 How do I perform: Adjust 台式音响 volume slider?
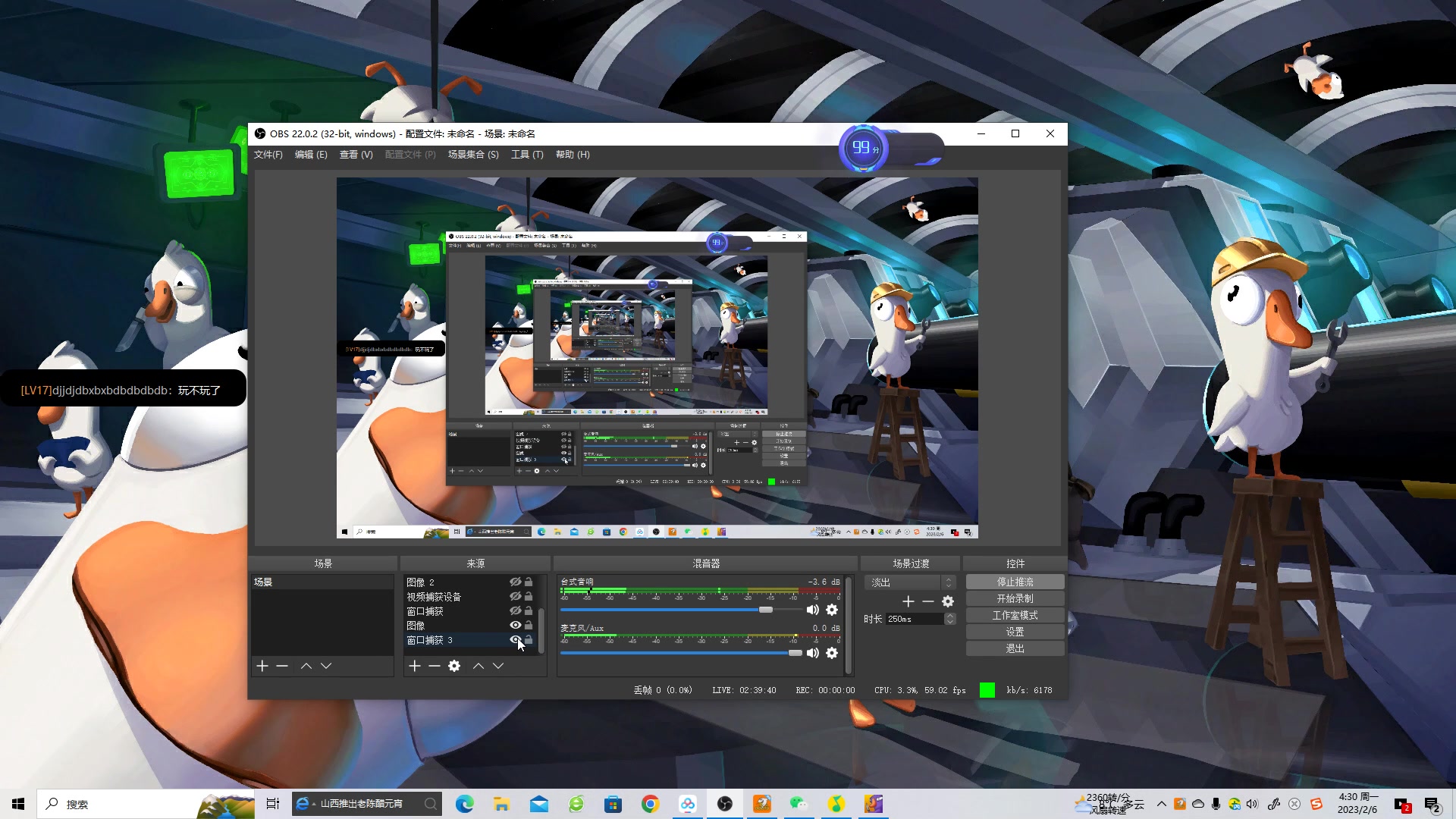(x=766, y=610)
